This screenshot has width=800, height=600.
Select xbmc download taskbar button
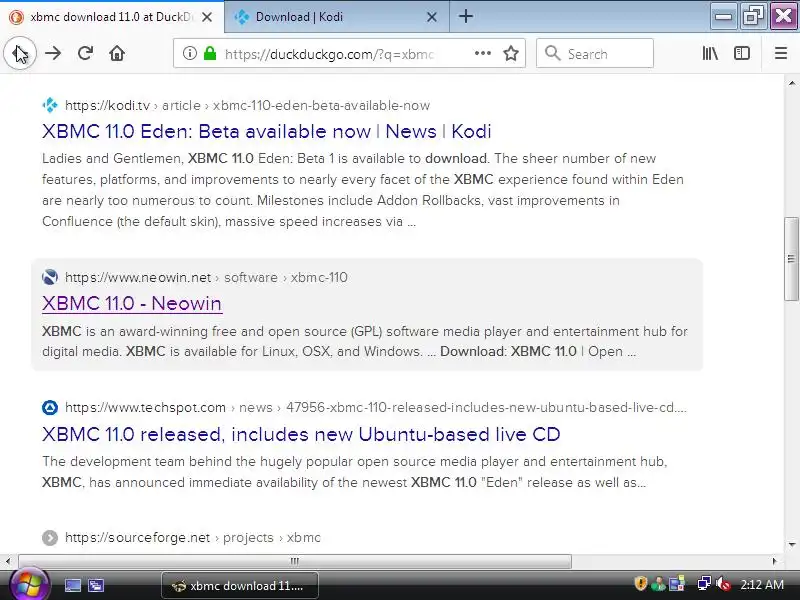pyautogui.click(x=240, y=586)
